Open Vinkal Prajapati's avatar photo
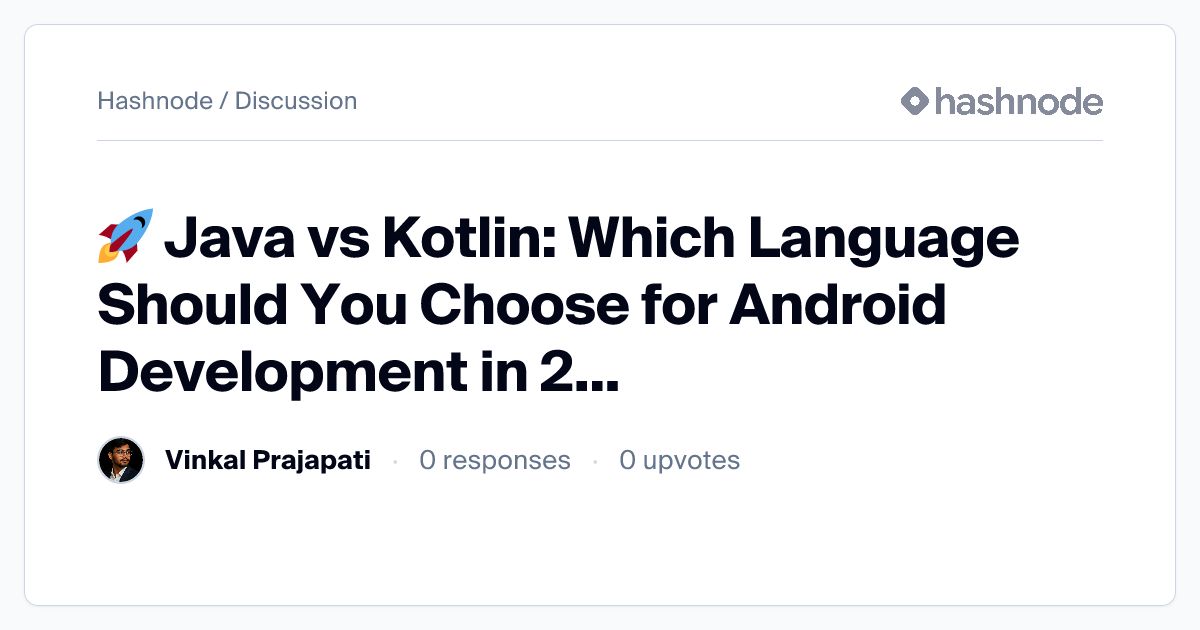 coord(121,460)
